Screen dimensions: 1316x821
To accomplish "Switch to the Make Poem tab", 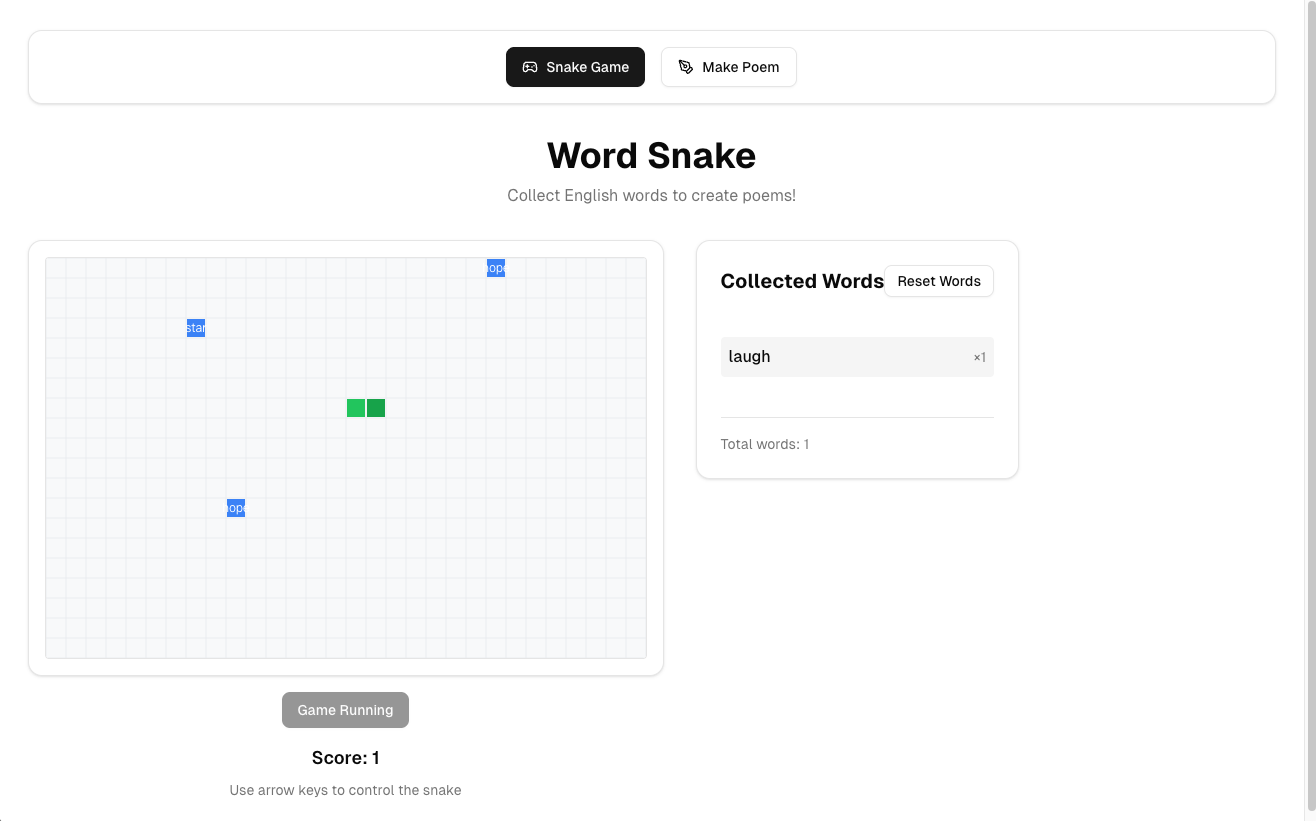I will 728,67.
